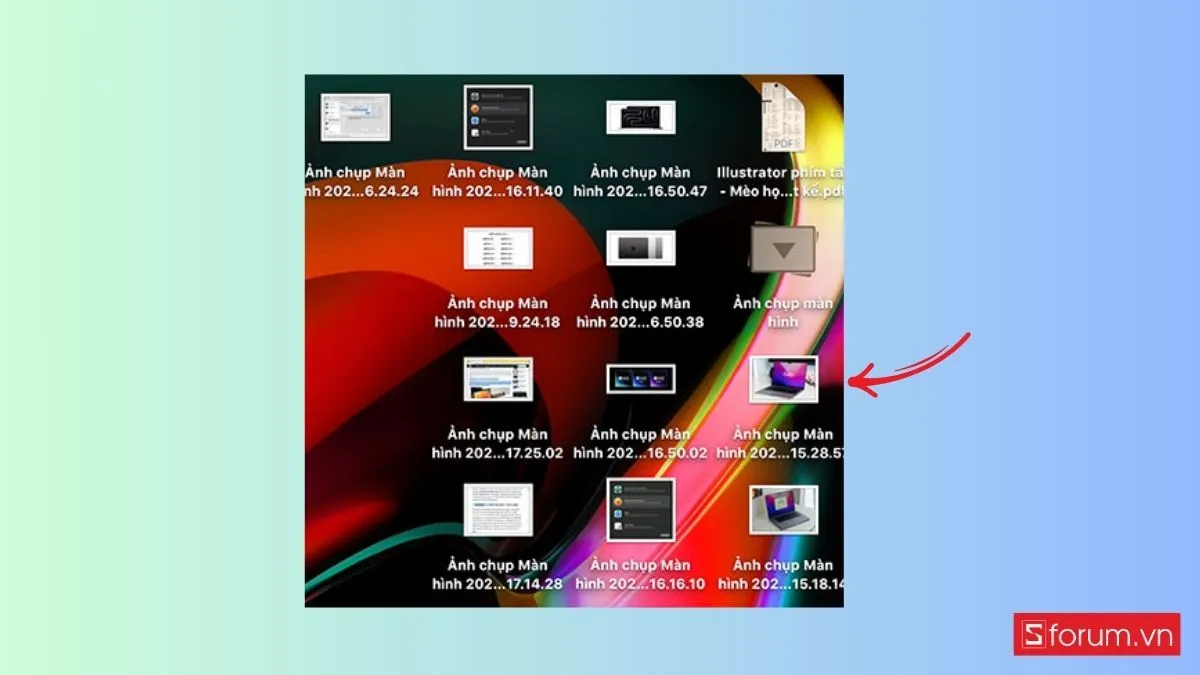Click the label under the down-arrow folder icon
This screenshot has width=1200, height=675.
(782, 313)
